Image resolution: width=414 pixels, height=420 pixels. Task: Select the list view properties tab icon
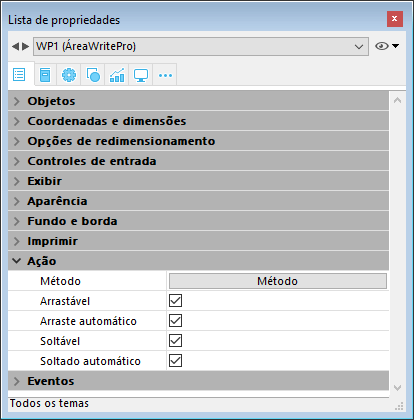click(x=19, y=75)
